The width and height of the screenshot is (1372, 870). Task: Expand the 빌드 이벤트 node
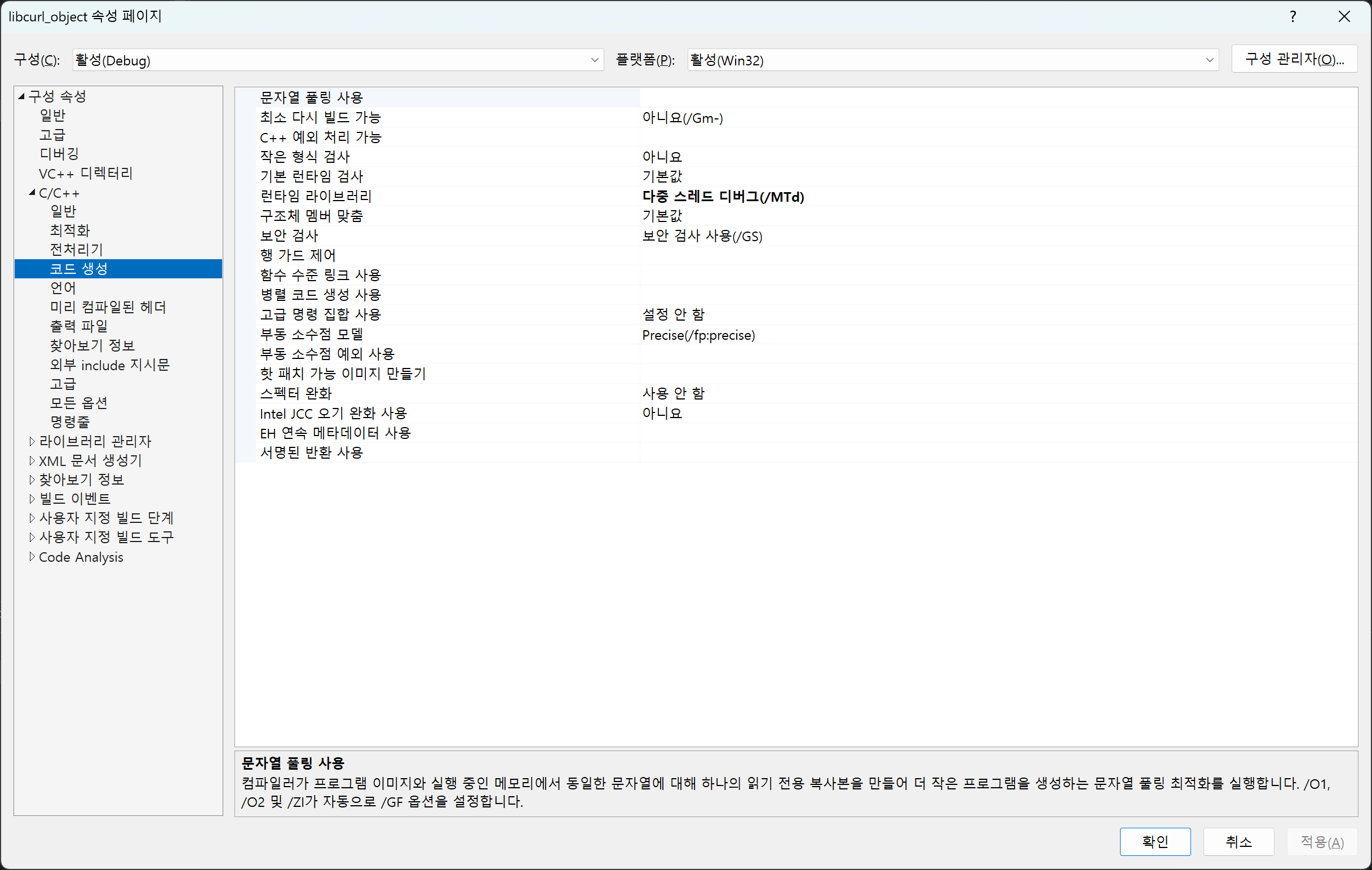click(x=32, y=499)
